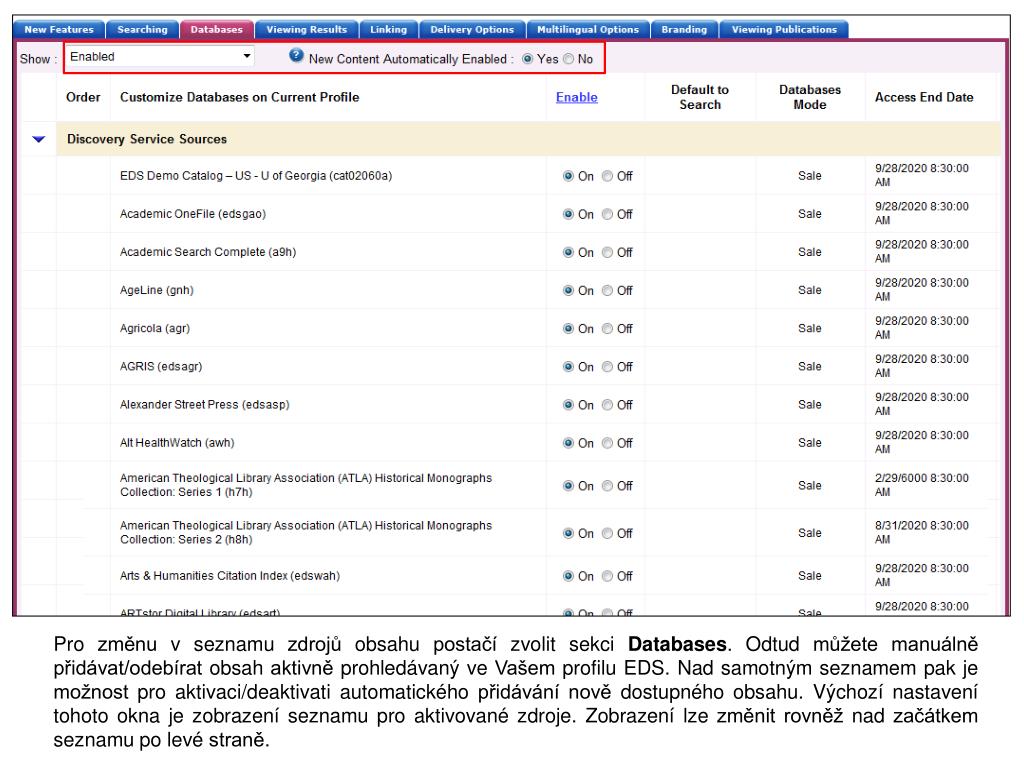Select Alexander Street Press (edsasp) name
The image size is (1024, 768).
(x=204, y=405)
